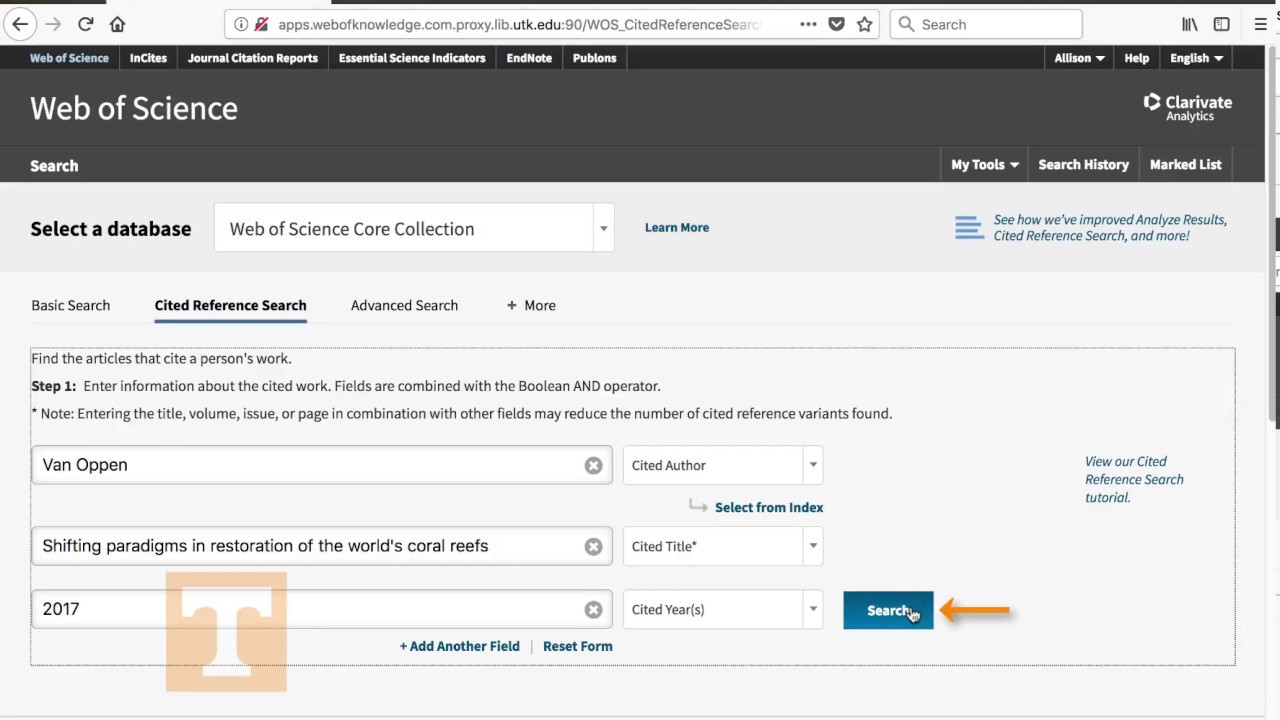Click Add Another Field link
Screen dimensions: 1280x720
tap(460, 646)
